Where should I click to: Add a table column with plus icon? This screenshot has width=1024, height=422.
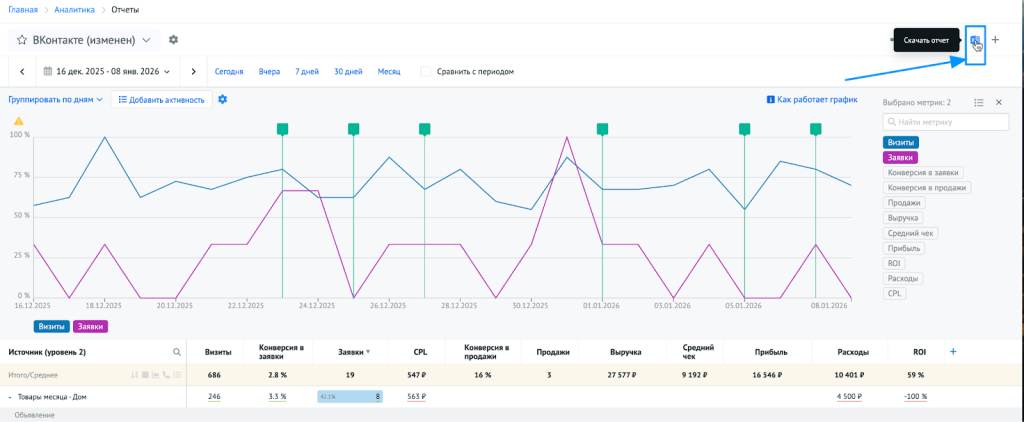(x=952, y=351)
